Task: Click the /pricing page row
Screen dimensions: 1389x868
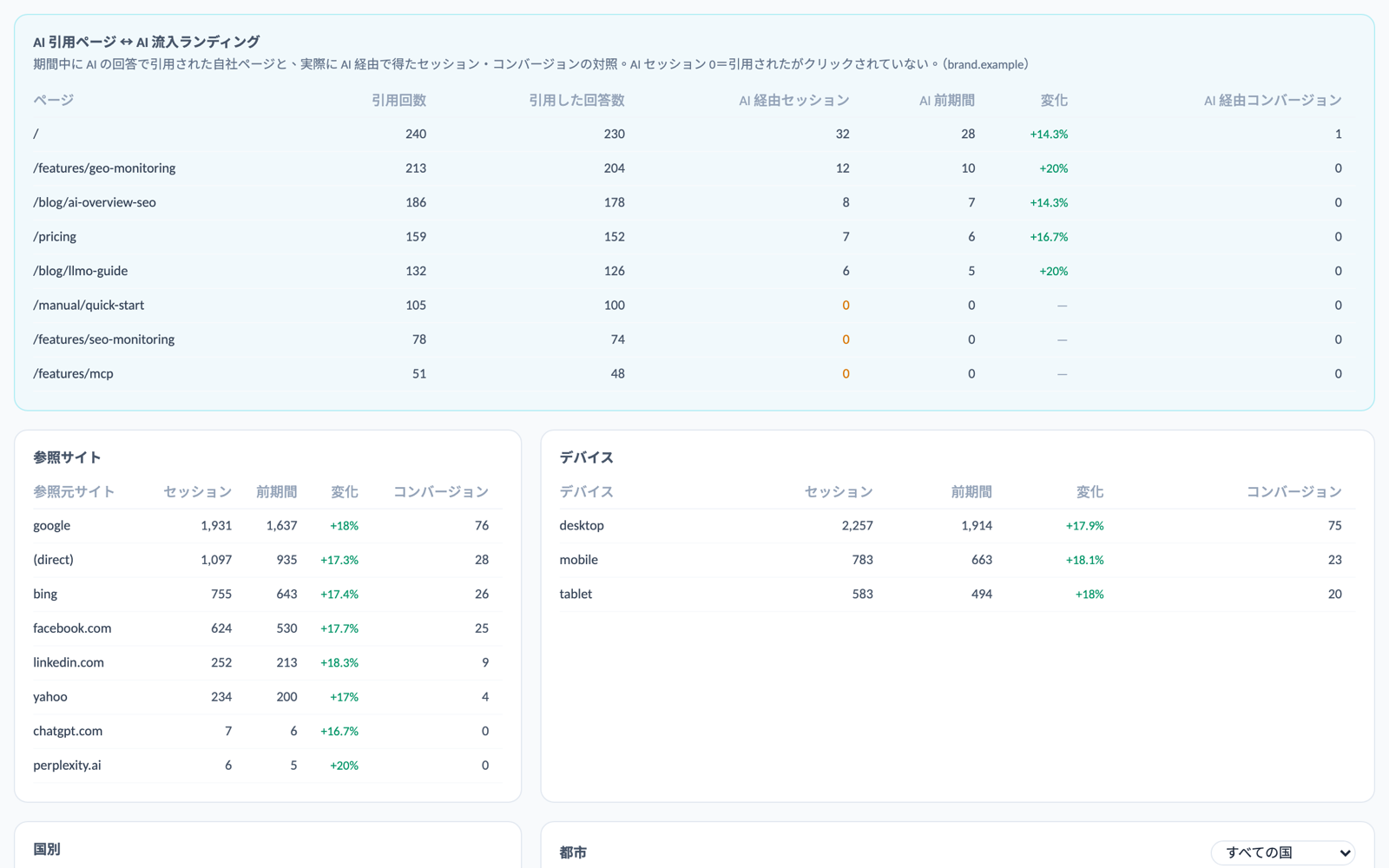Action: (694, 237)
